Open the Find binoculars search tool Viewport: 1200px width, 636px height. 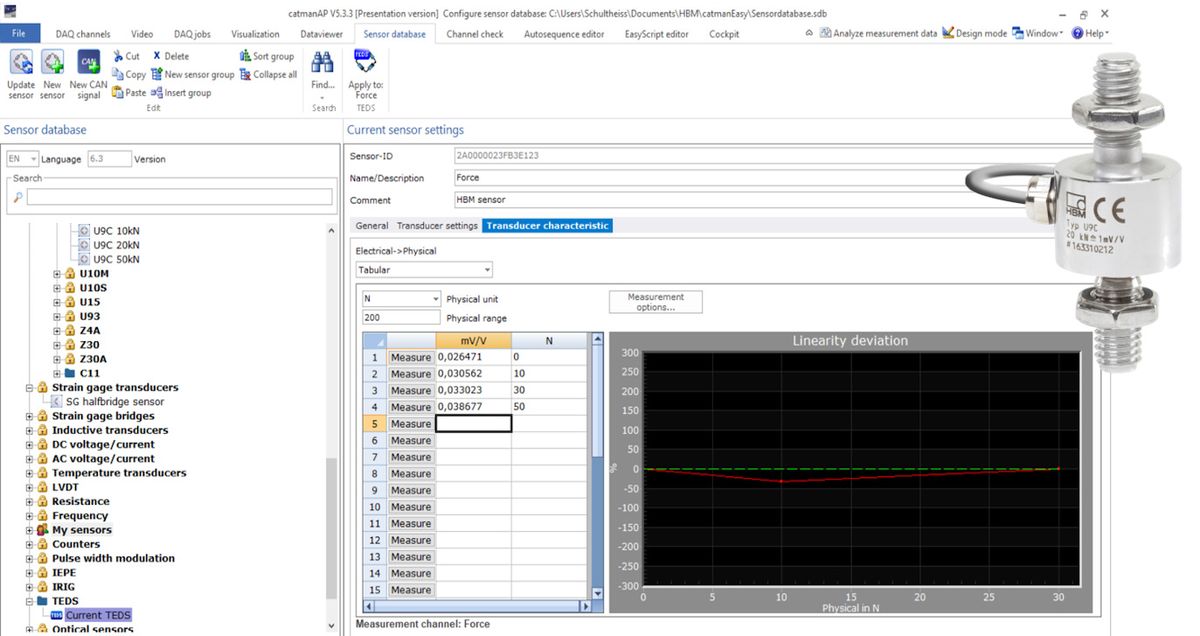[x=322, y=72]
